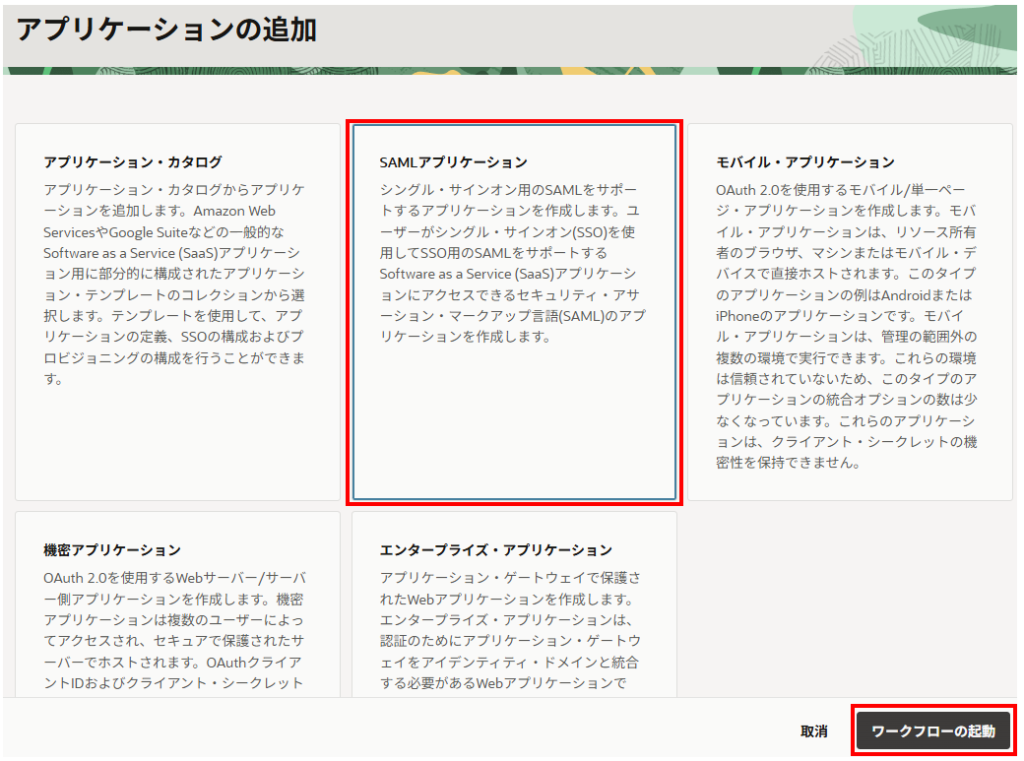Click the enterprise card's gateway description
Viewport: 1024px width, 761px height.
[x=510, y=631]
